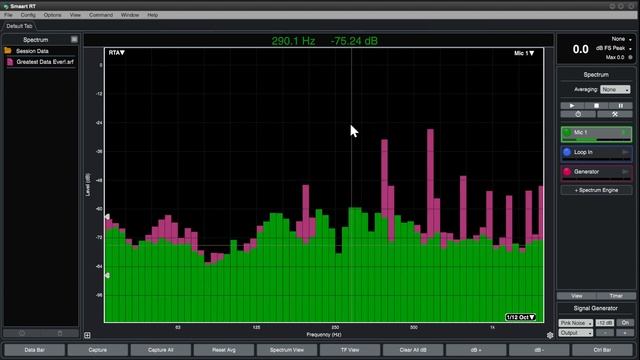The width and height of the screenshot is (640, 360).
Task: Open the 1/12 Oct banding dropdown
Action: coord(520,317)
